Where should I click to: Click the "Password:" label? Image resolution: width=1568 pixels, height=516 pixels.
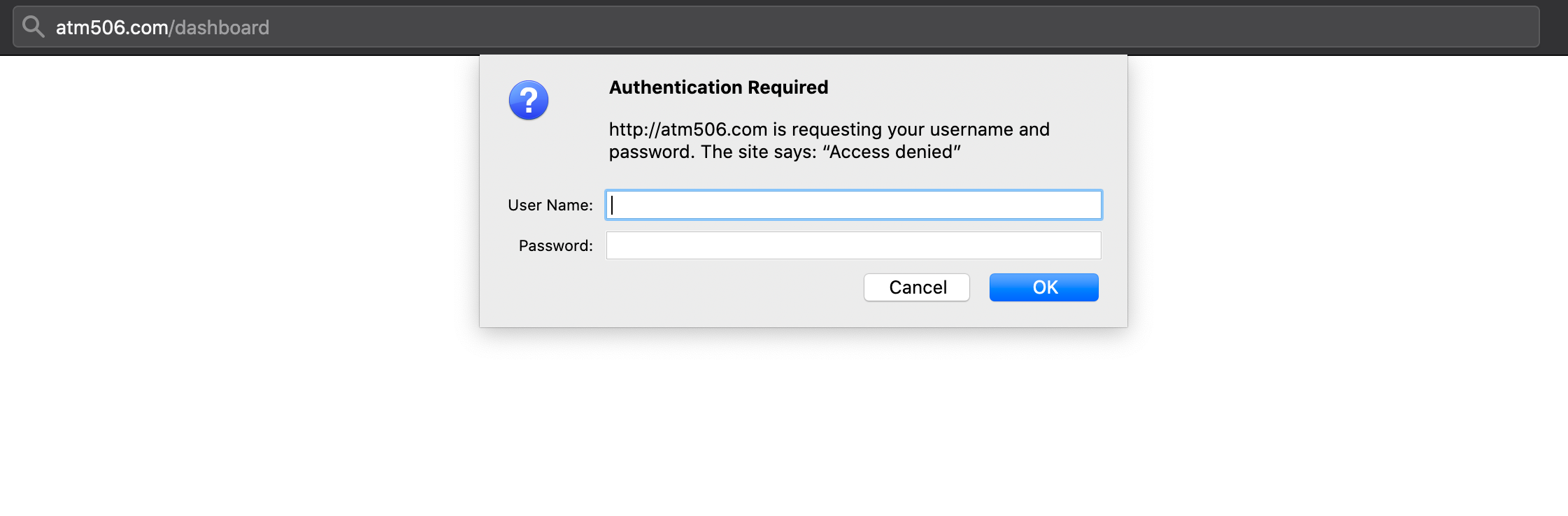(556, 245)
